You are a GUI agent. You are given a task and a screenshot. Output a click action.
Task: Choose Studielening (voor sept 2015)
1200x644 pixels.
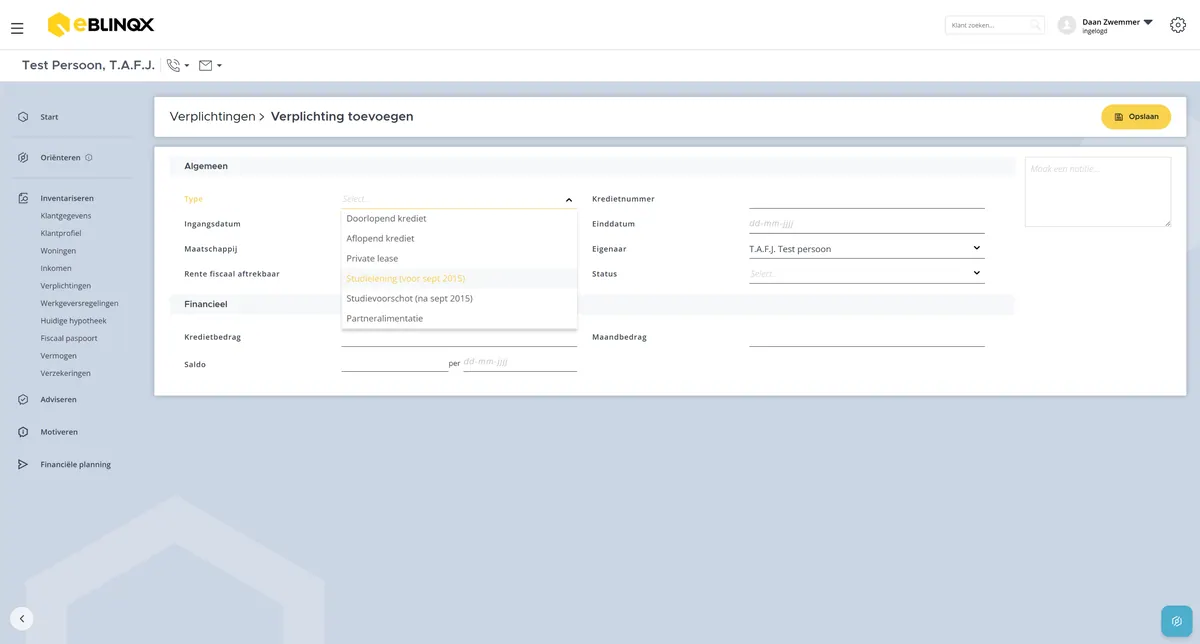(x=459, y=278)
